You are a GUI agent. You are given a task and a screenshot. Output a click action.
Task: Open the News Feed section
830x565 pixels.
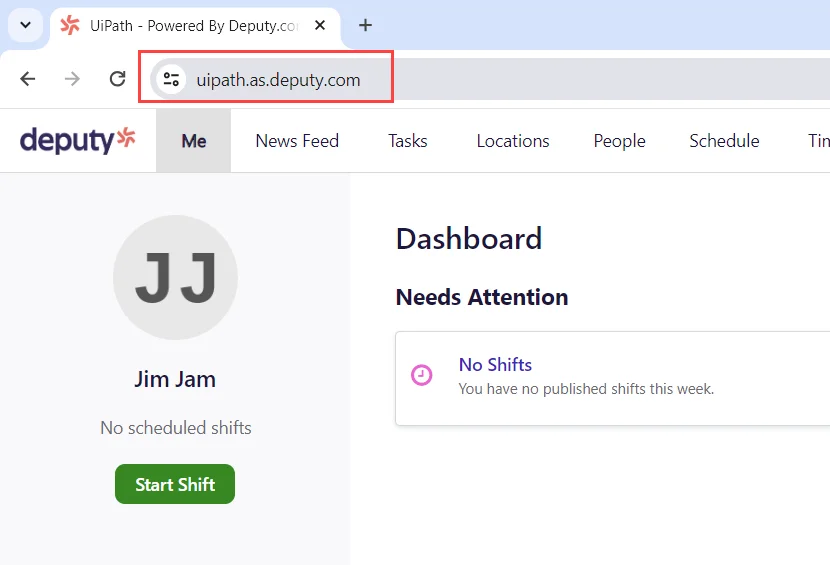click(x=297, y=141)
